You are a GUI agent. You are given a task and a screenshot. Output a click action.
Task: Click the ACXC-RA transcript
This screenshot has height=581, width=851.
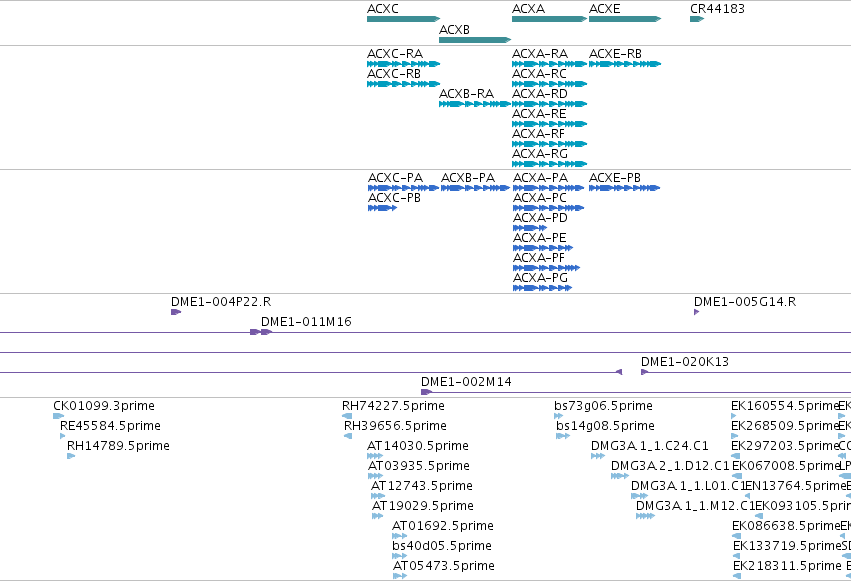coord(403,64)
